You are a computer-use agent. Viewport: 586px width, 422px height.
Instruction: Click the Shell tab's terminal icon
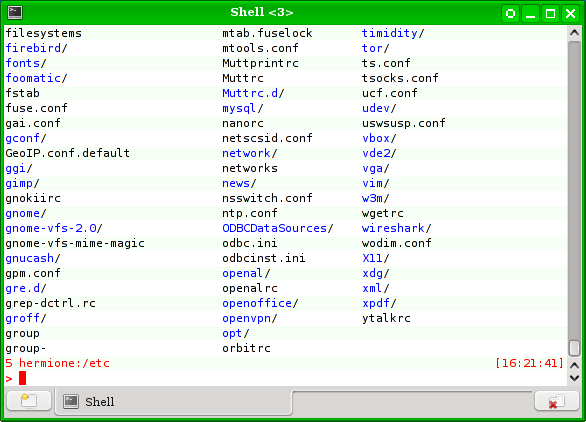(71, 402)
